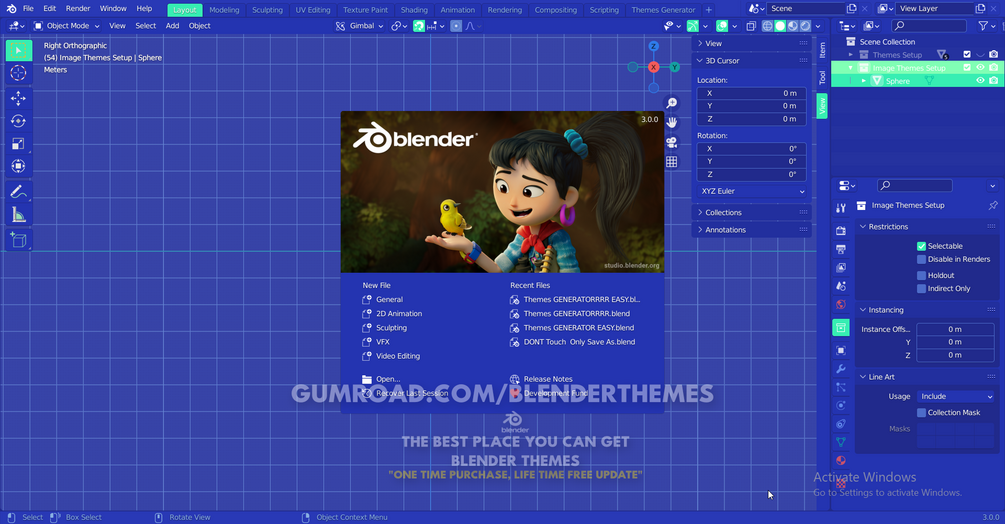Open the Object properties tab icon
Screen dimensions: 1005x524
(x=841, y=350)
